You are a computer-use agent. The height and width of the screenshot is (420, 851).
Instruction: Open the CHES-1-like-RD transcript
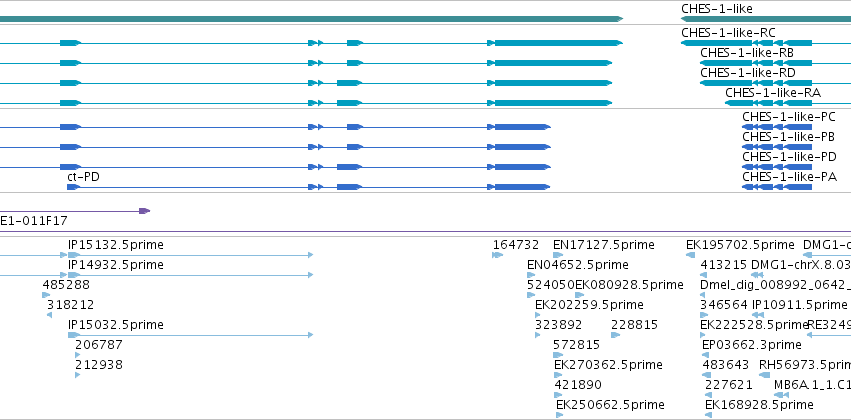(x=748, y=73)
